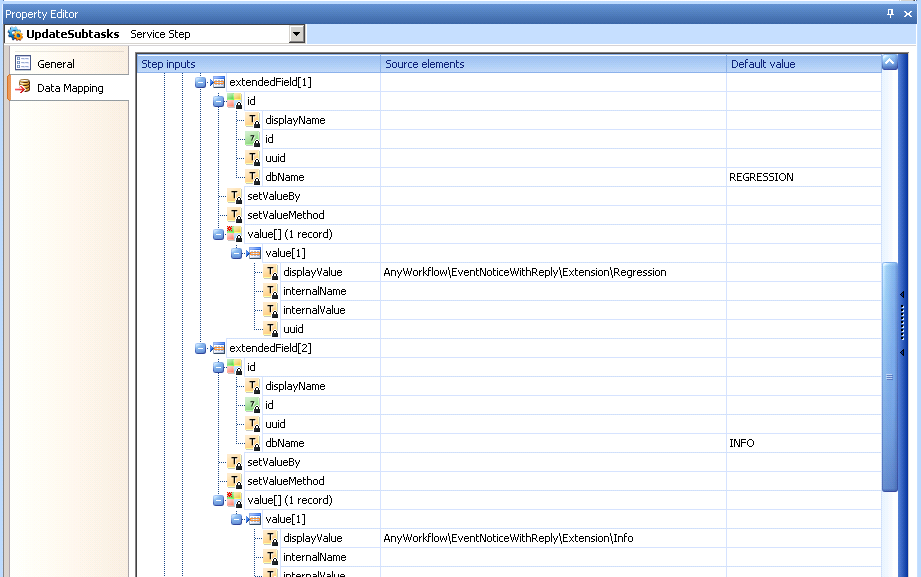Click the General tab icon
The image size is (921, 577).
[x=23, y=64]
